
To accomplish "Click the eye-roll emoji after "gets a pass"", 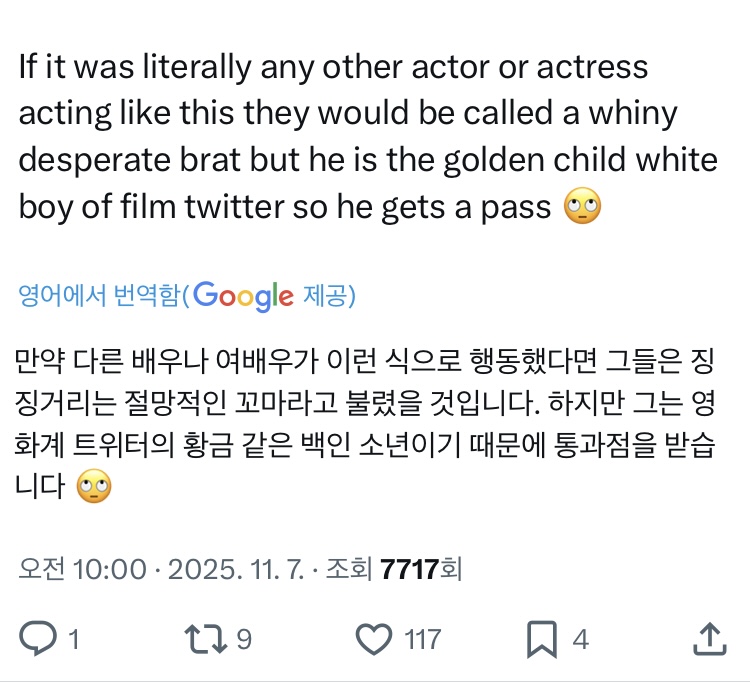I will click(583, 207).
